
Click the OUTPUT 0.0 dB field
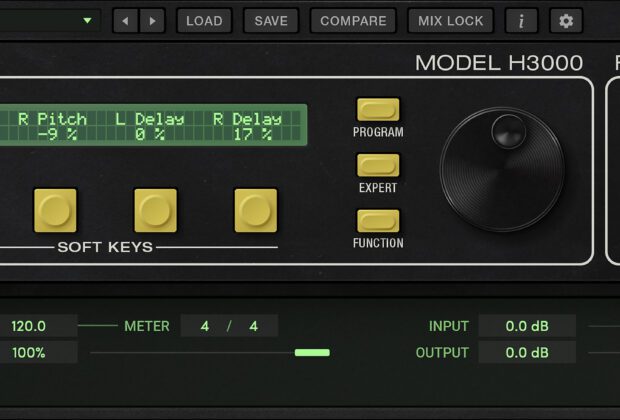[x=527, y=352]
